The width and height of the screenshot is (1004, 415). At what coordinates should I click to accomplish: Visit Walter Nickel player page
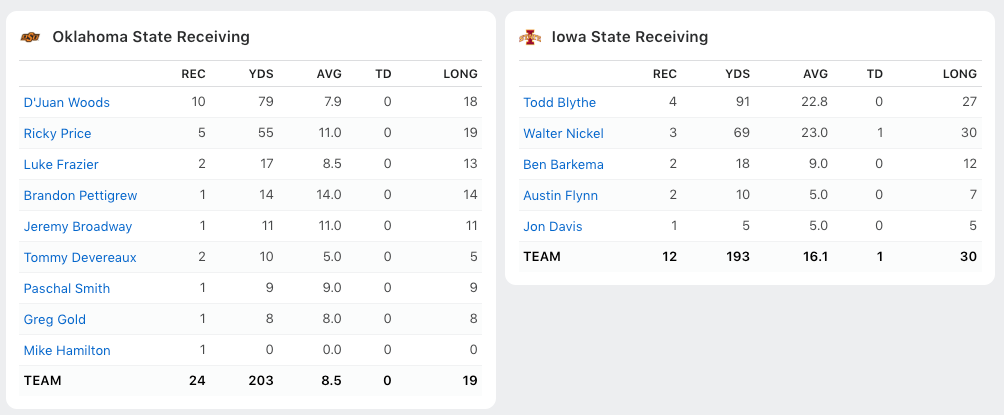click(564, 134)
